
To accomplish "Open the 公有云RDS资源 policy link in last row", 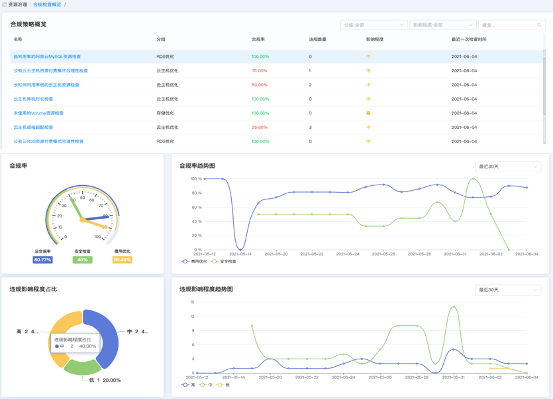I will (49, 141).
